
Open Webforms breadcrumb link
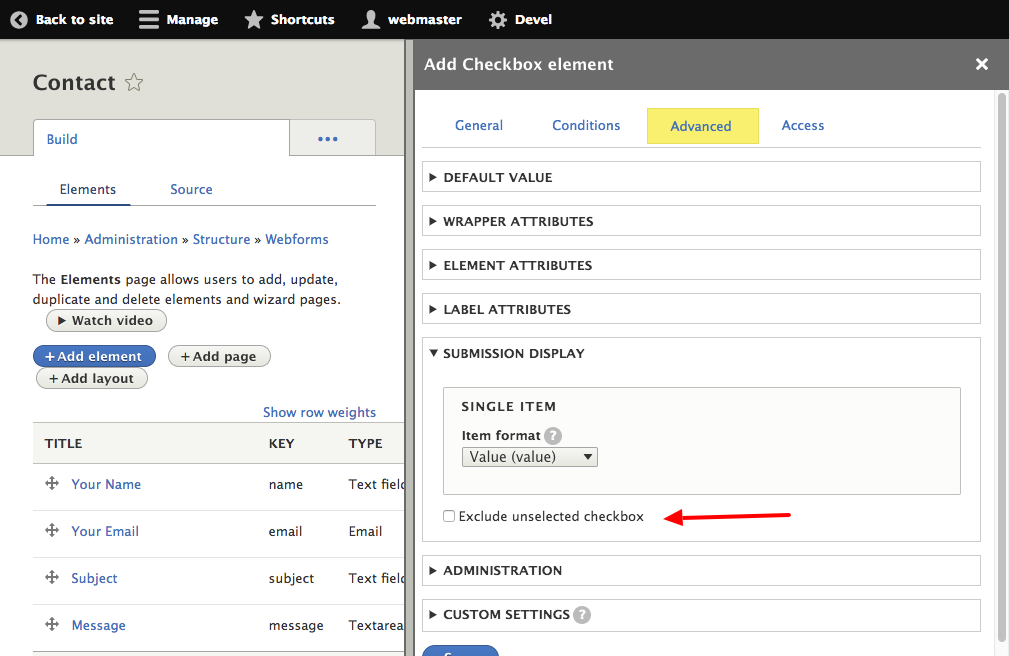(297, 239)
